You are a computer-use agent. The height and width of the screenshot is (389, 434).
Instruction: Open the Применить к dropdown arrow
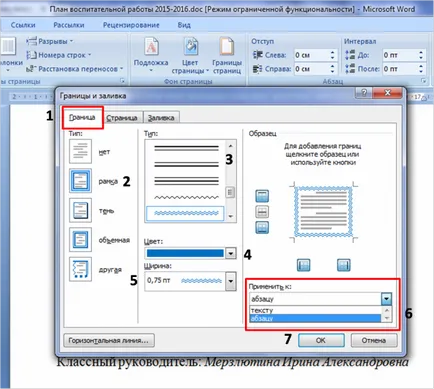pyautogui.click(x=386, y=299)
